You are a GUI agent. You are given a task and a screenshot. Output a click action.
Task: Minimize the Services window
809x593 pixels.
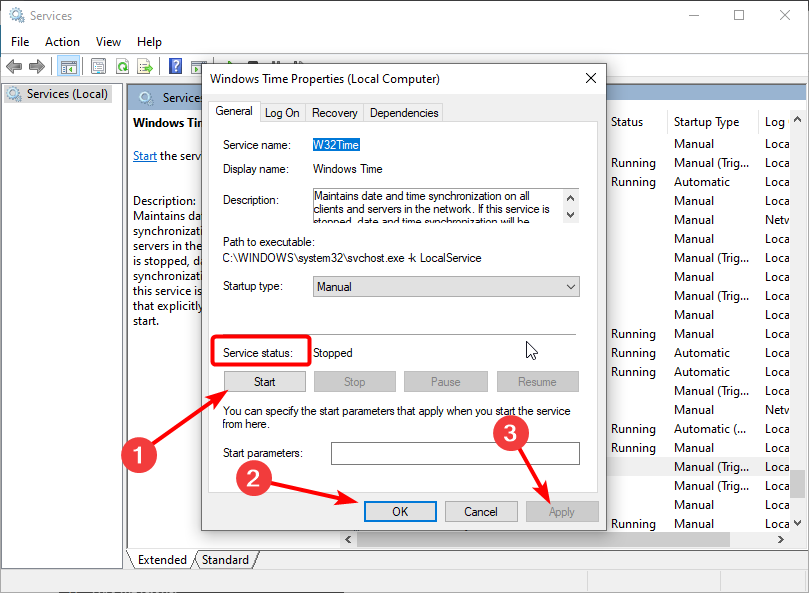pos(694,15)
